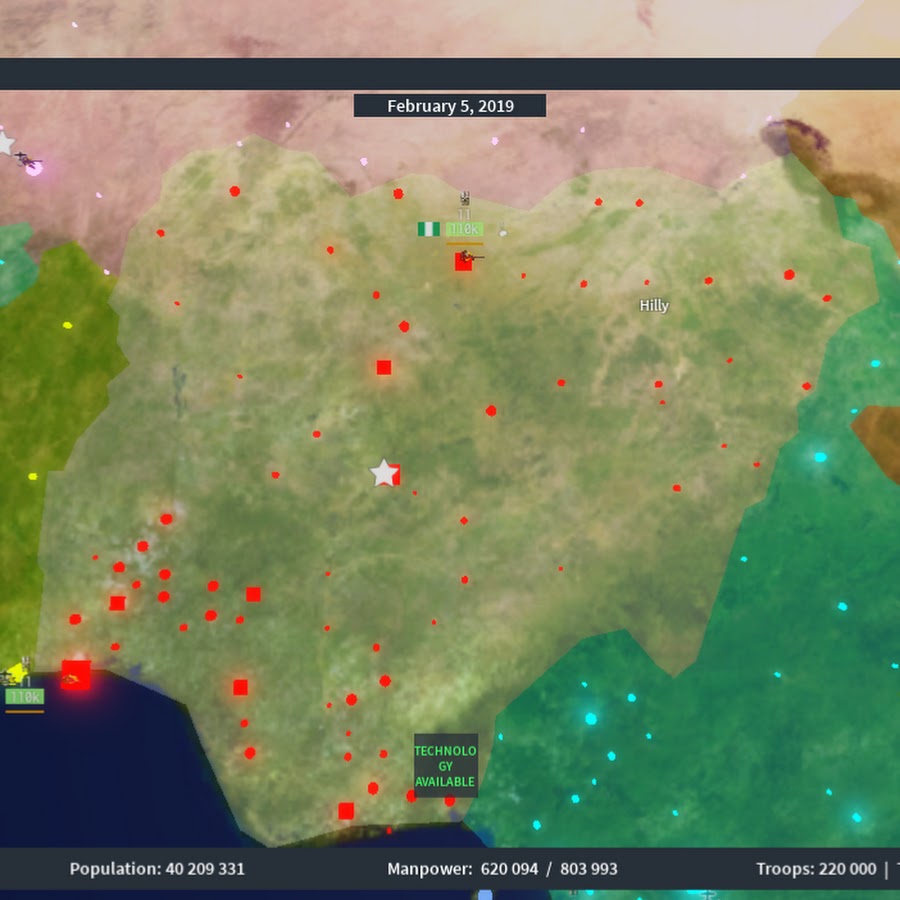900x900 pixels.
Task: Select the northern army's 110k troop label
Action: pyautogui.click(x=464, y=229)
